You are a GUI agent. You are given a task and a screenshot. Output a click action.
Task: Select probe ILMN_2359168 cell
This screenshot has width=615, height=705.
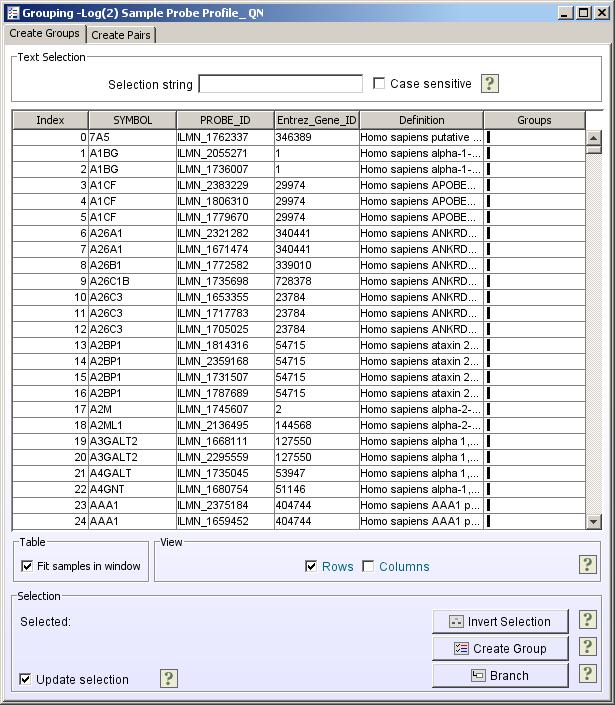click(x=225, y=361)
